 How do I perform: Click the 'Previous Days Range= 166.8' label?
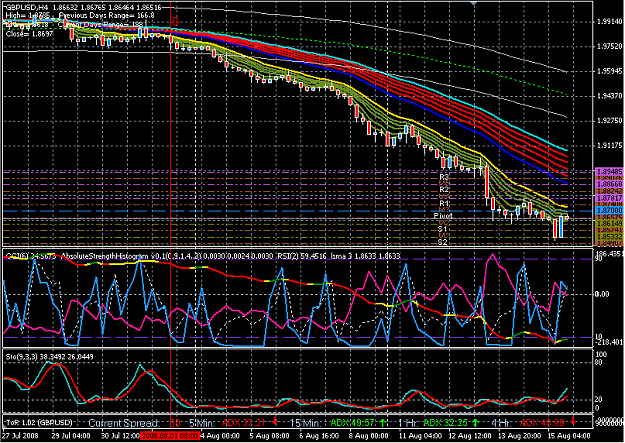[106, 16]
